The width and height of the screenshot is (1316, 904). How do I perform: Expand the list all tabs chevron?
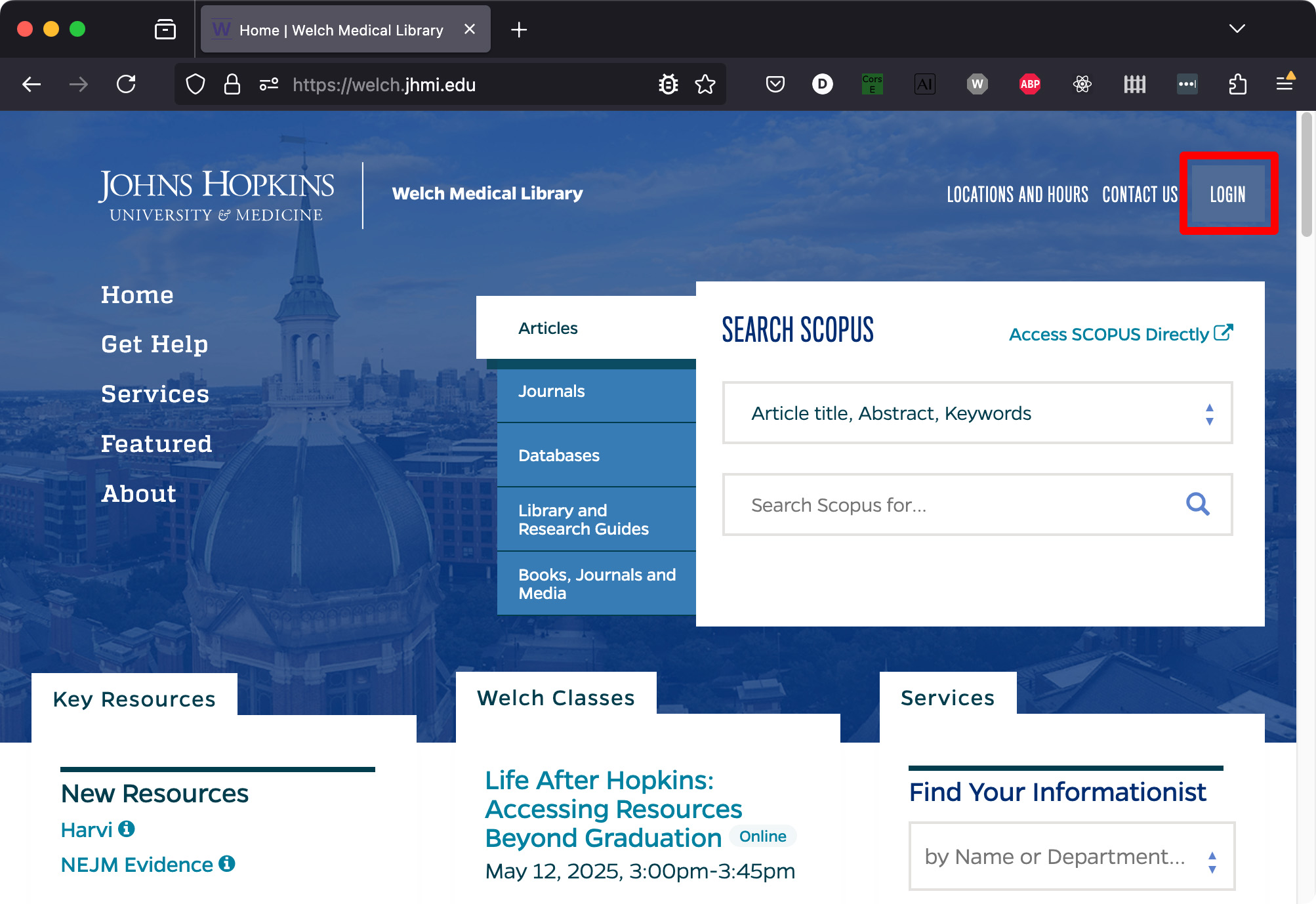click(x=1237, y=29)
